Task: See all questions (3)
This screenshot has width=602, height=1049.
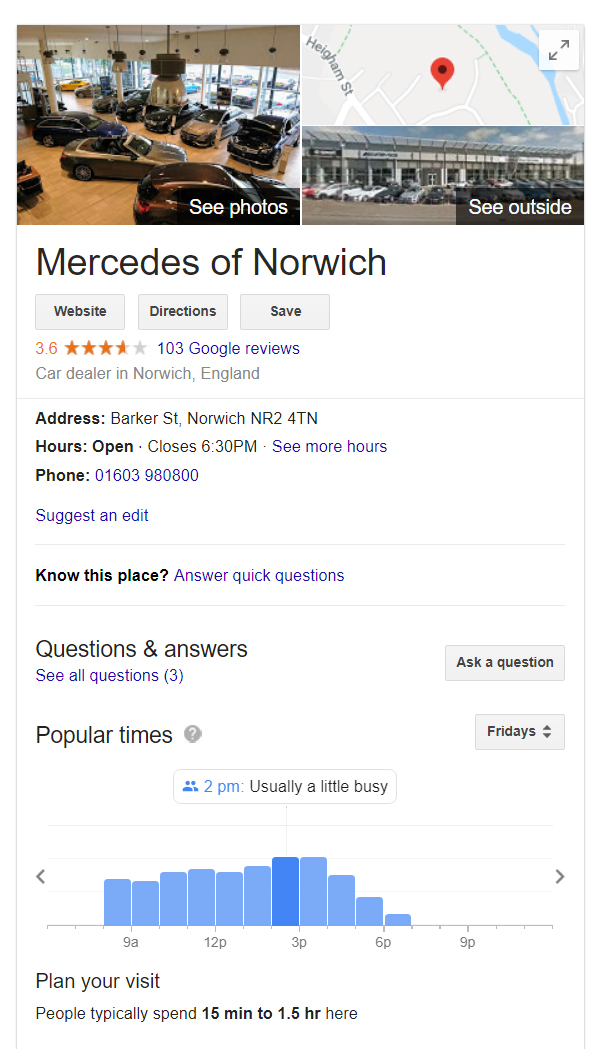Action: pyautogui.click(x=109, y=675)
